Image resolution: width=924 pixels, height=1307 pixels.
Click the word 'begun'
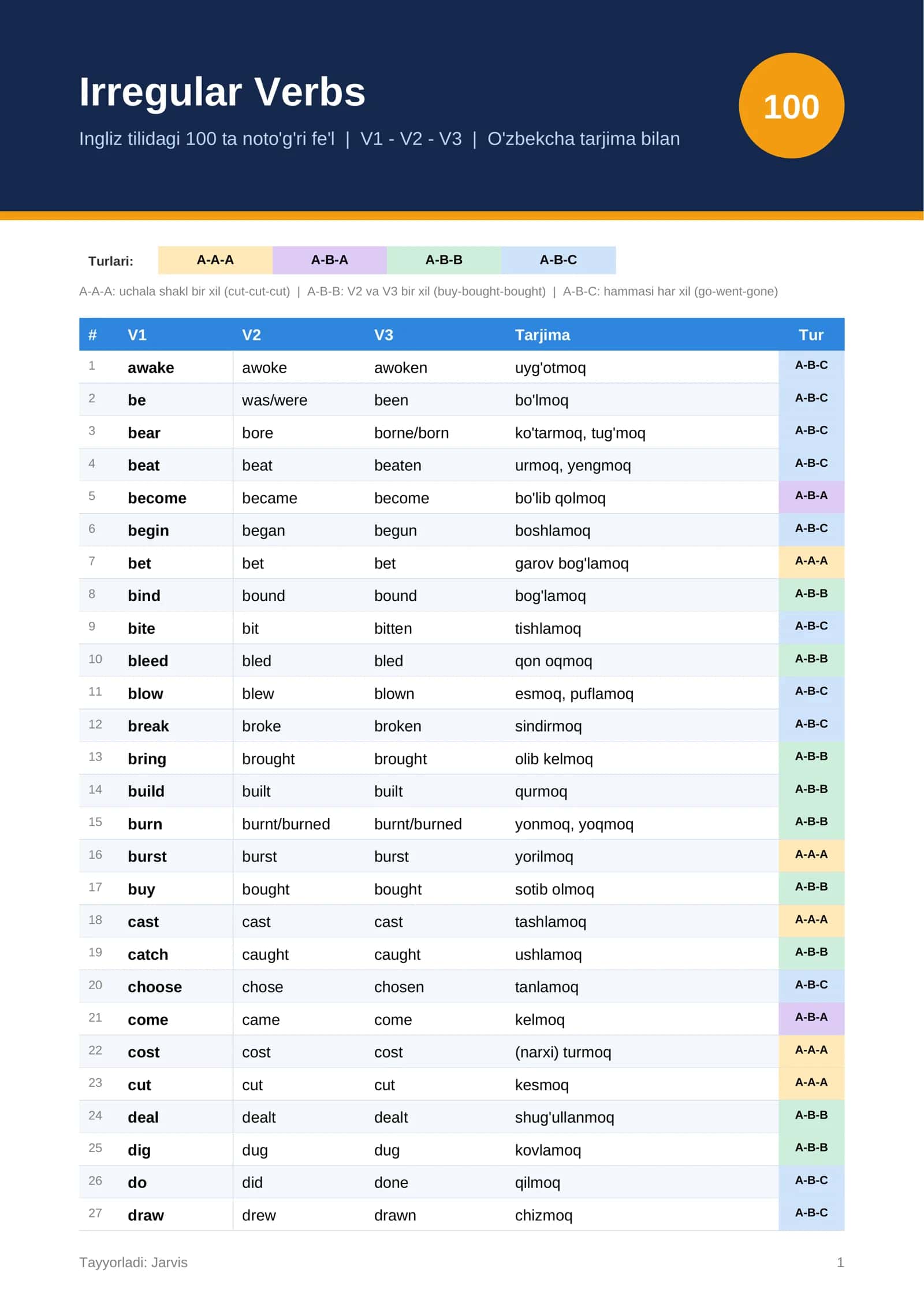(x=395, y=531)
